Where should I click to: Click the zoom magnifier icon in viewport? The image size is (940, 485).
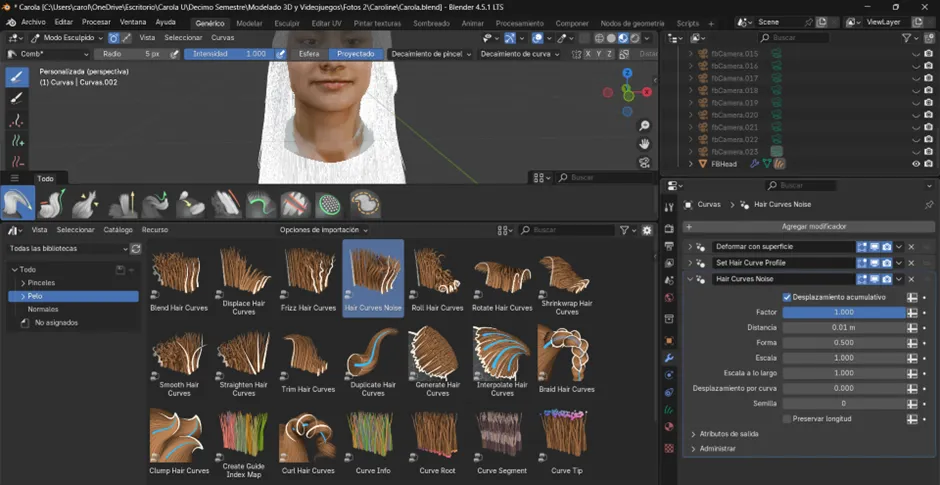pyautogui.click(x=645, y=125)
